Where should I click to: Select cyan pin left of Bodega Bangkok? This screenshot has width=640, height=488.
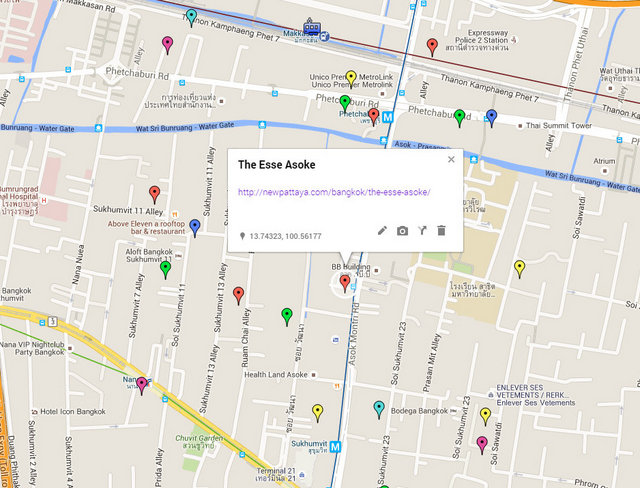[379, 410]
